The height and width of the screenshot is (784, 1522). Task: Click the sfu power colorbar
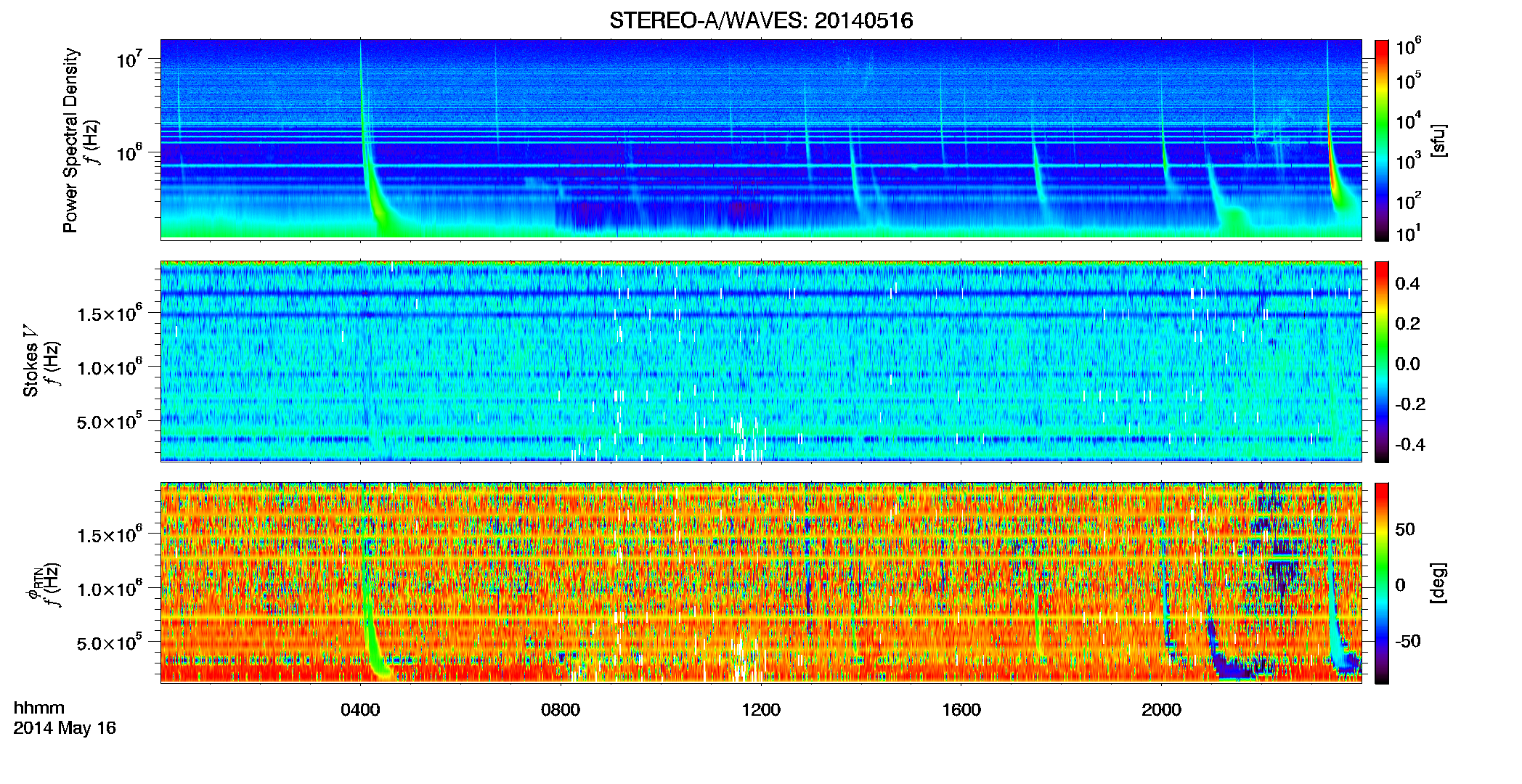pyautogui.click(x=1382, y=140)
